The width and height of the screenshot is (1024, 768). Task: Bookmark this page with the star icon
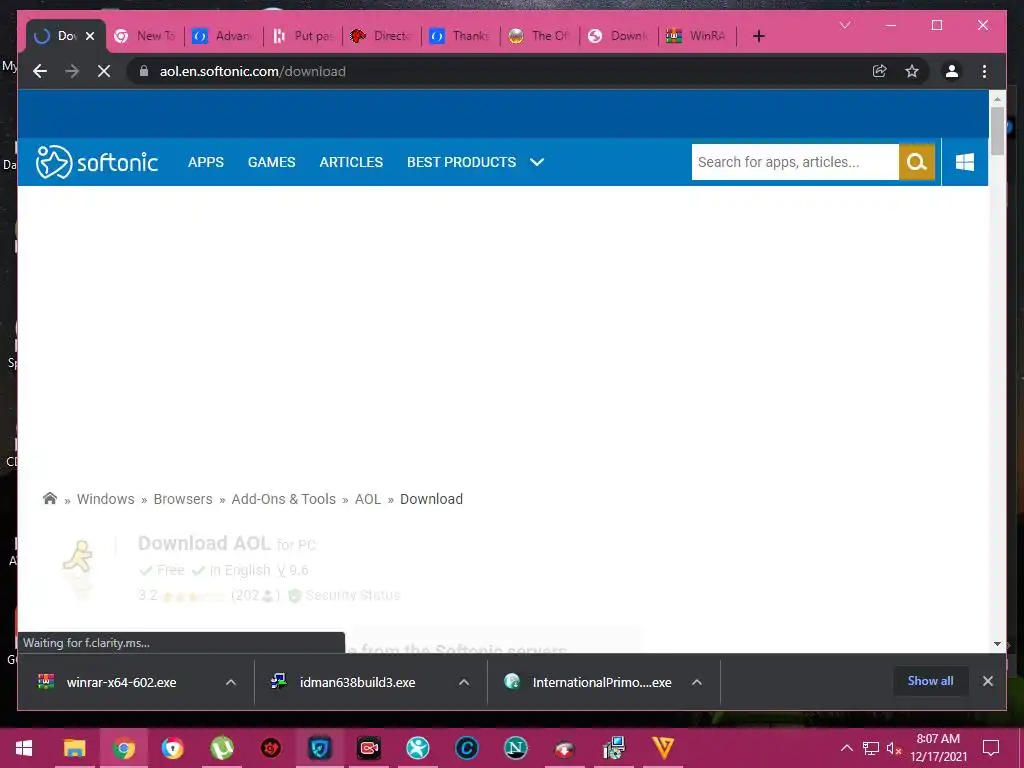pos(912,71)
